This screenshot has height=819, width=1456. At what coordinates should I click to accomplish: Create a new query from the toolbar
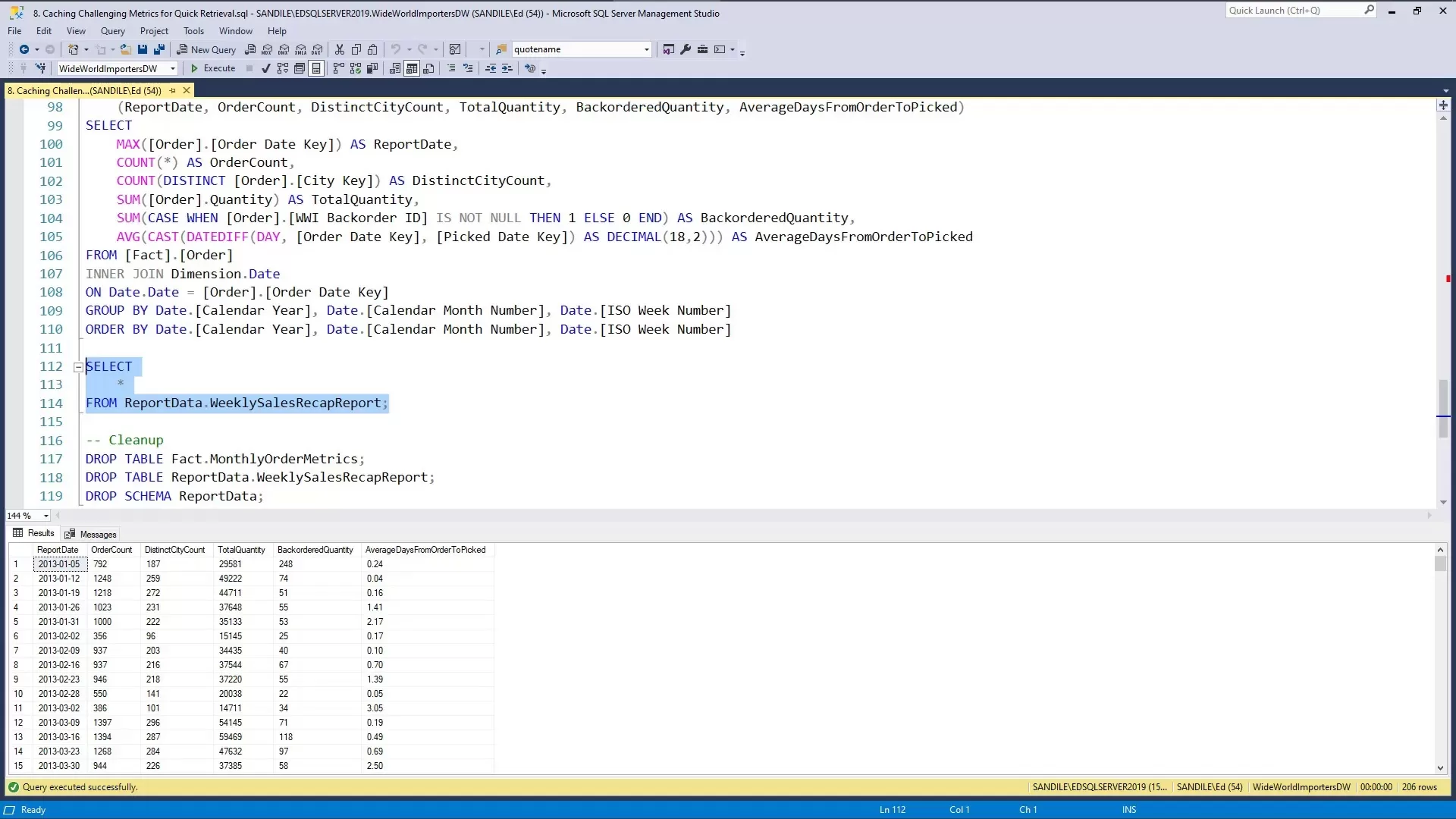(x=206, y=49)
